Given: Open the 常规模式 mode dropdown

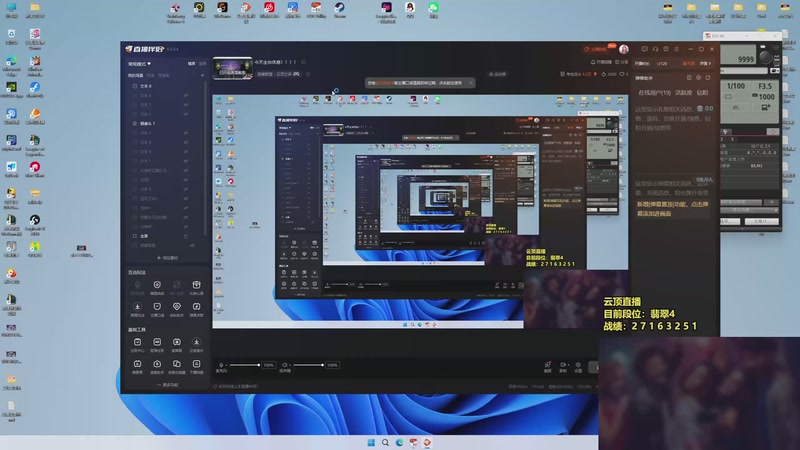Looking at the screenshot, I should point(139,64).
